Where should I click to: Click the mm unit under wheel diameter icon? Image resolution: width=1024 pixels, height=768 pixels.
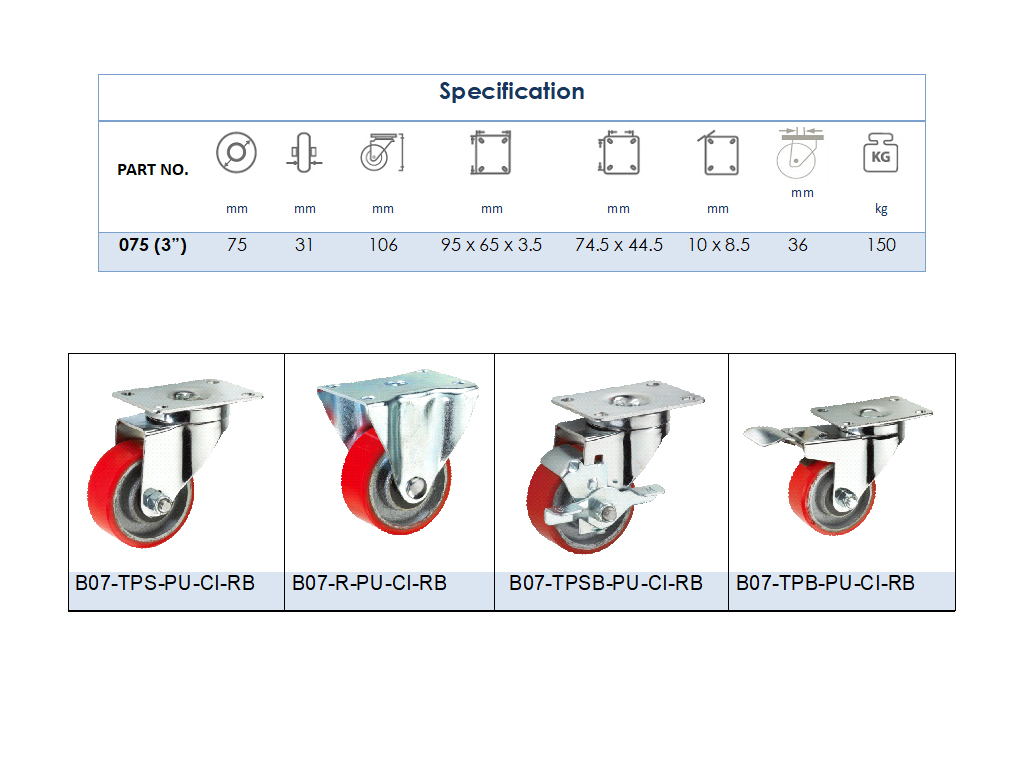coord(237,209)
